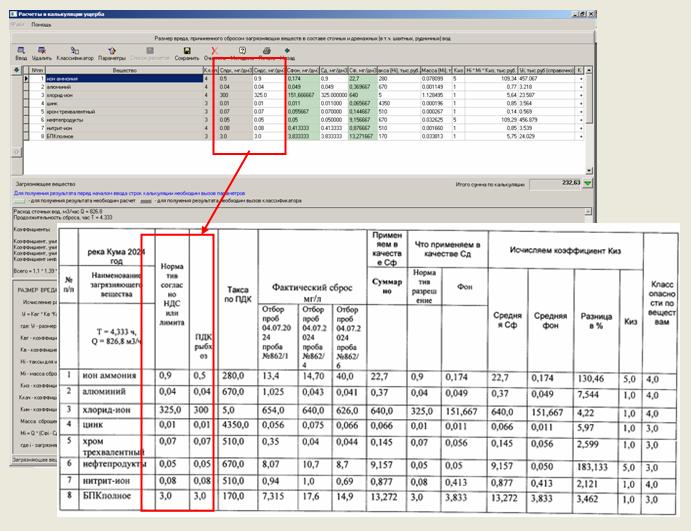
Task: Open the Помощь menu
Action: (x=42, y=24)
